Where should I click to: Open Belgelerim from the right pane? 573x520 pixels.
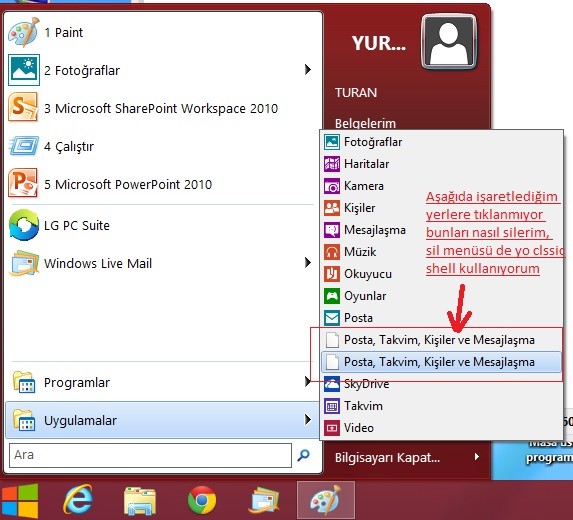pos(365,123)
